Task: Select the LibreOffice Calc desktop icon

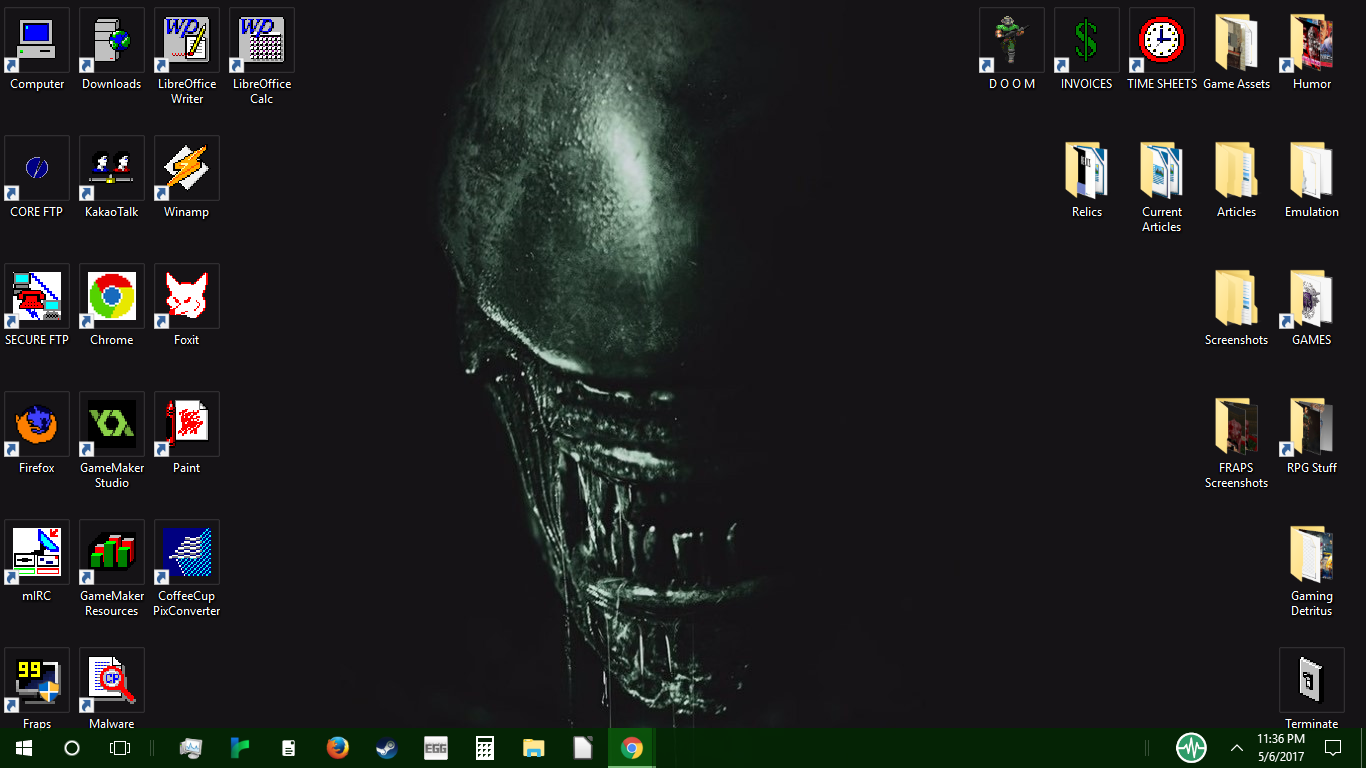Action: point(262,41)
